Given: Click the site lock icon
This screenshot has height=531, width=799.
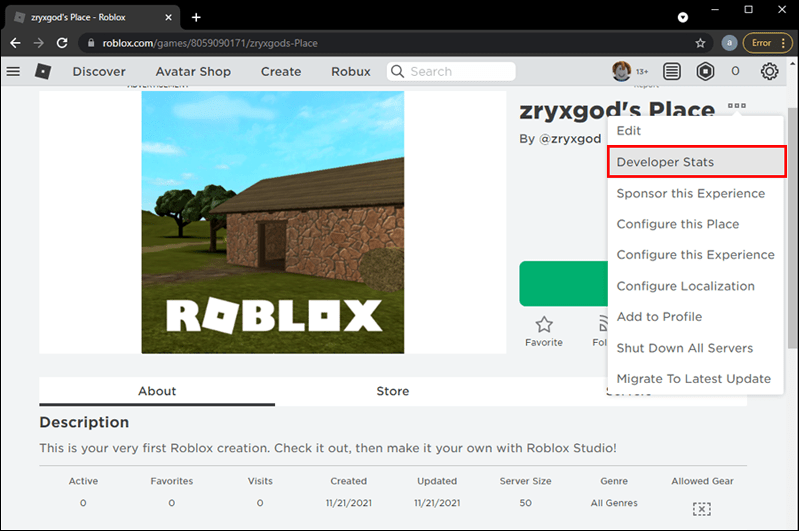Looking at the screenshot, I should tap(91, 43).
